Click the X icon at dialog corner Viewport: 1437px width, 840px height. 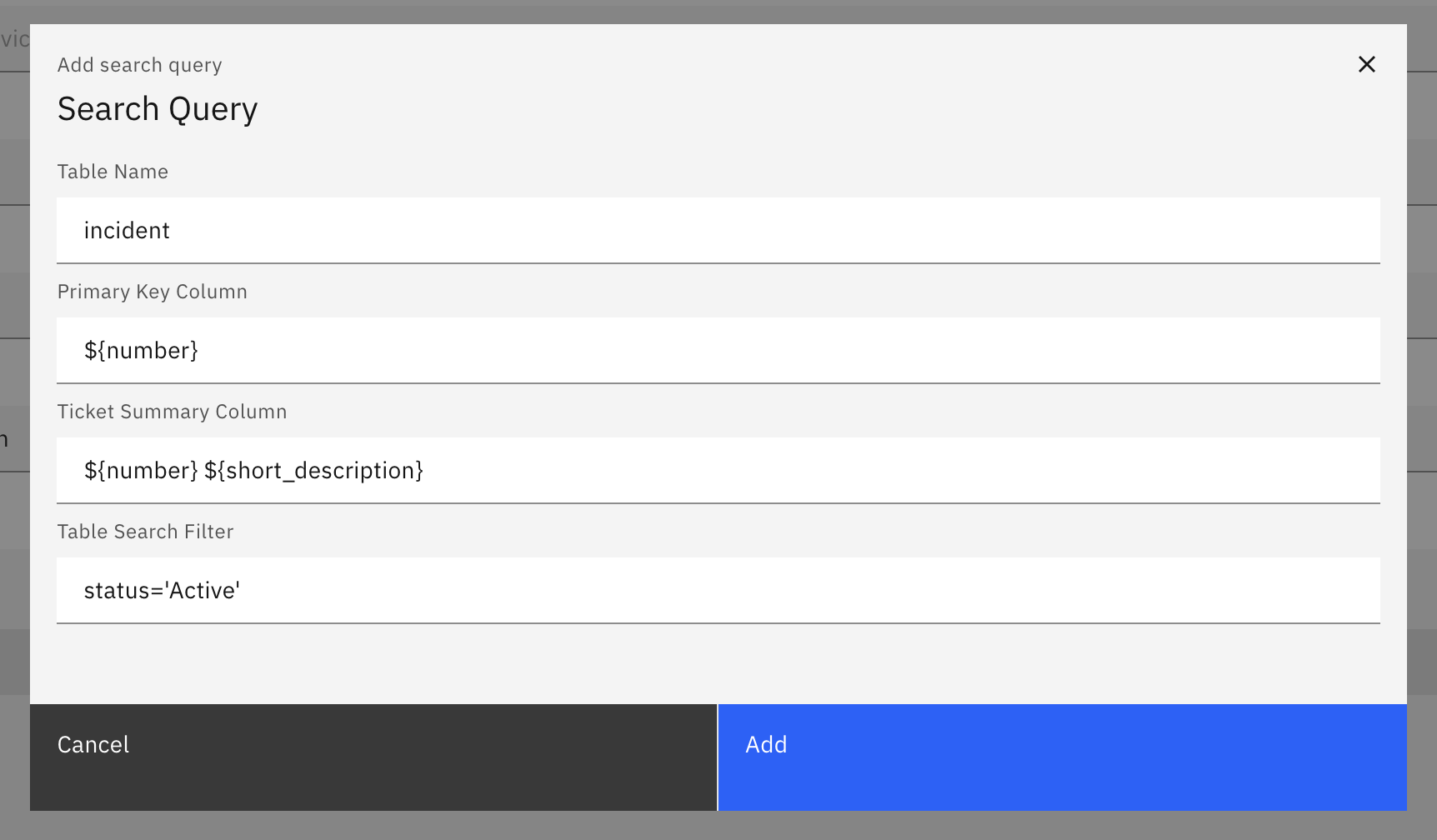click(x=1366, y=64)
